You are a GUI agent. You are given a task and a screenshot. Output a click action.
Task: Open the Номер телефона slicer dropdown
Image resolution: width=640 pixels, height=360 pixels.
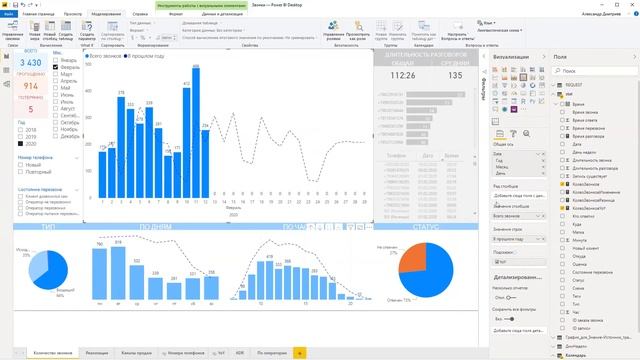[x=76, y=158]
